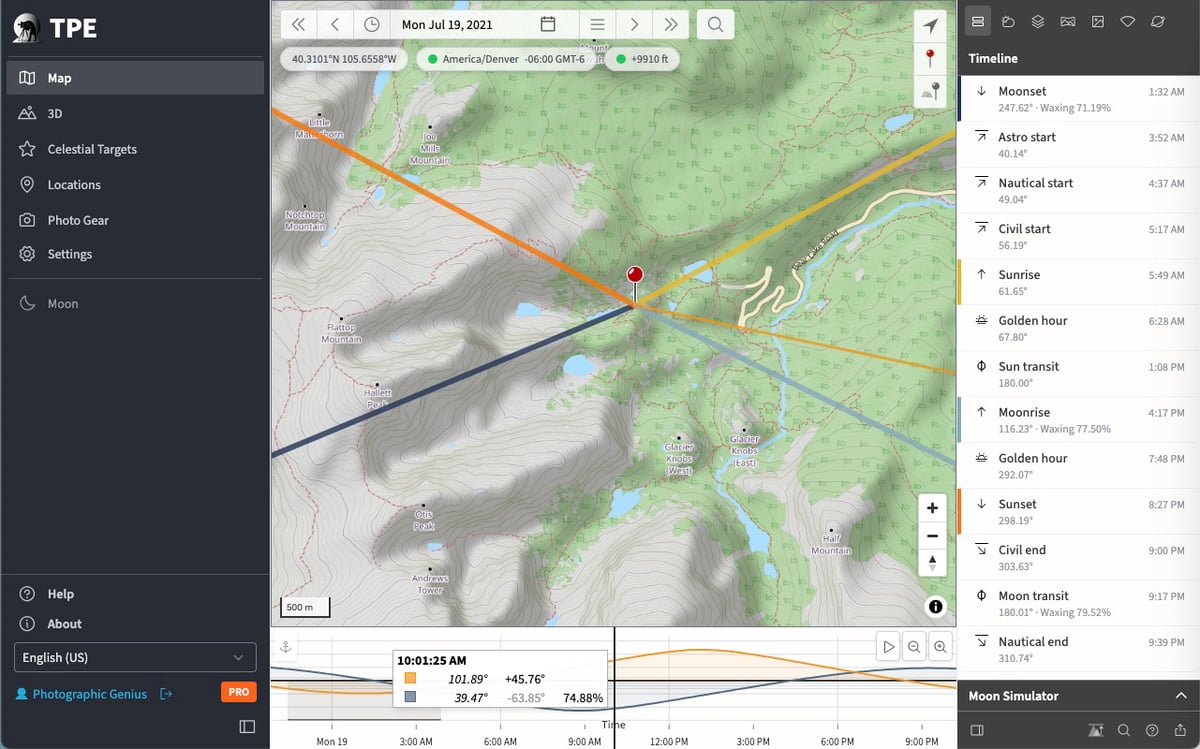Open Locations in the sidebar

point(135,185)
